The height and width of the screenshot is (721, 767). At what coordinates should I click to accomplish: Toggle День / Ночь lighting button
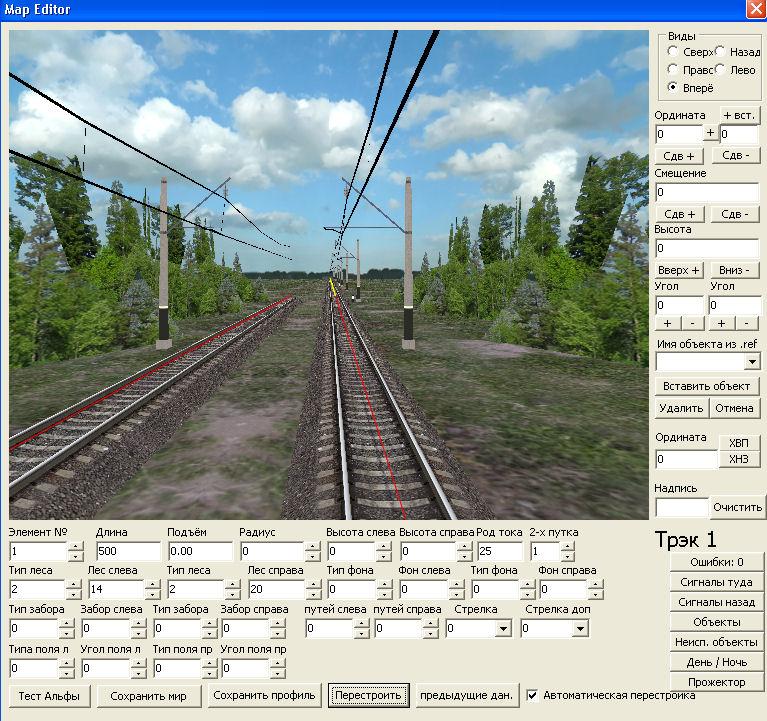coord(716,662)
